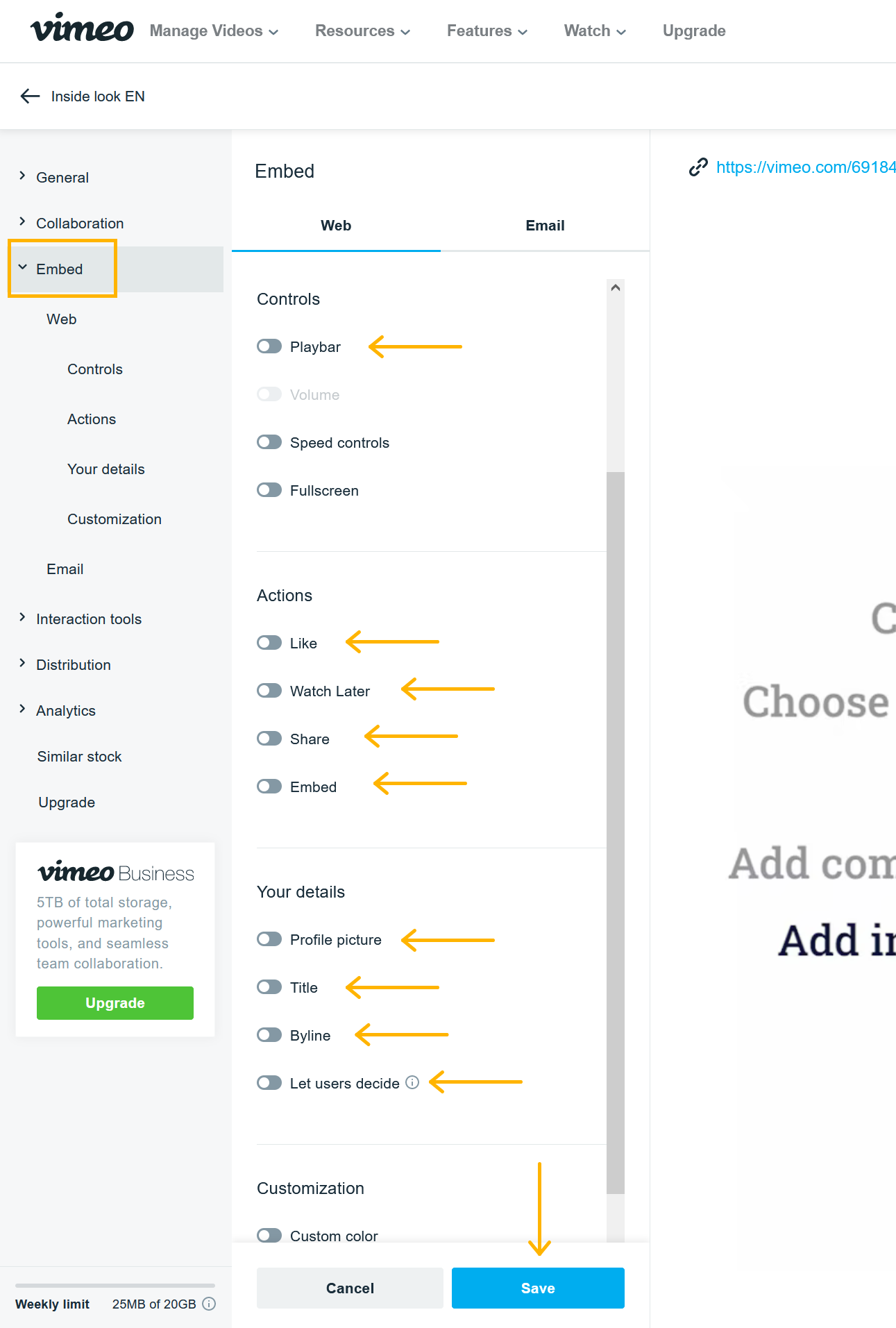Open the vimeo.com video link
896x1328 pixels.
pyautogui.click(x=806, y=167)
